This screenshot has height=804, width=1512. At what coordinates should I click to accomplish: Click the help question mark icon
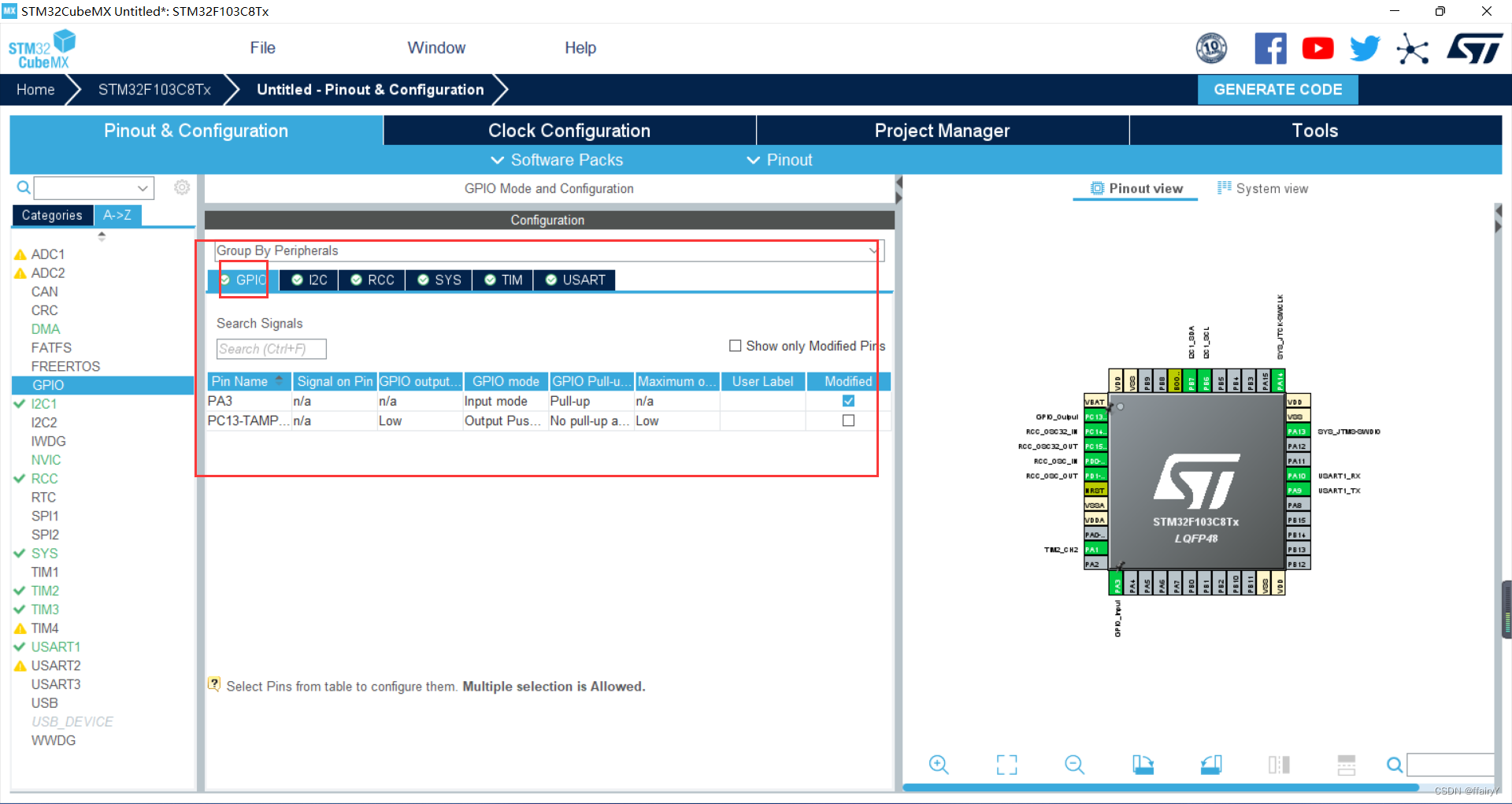pyautogui.click(x=213, y=684)
